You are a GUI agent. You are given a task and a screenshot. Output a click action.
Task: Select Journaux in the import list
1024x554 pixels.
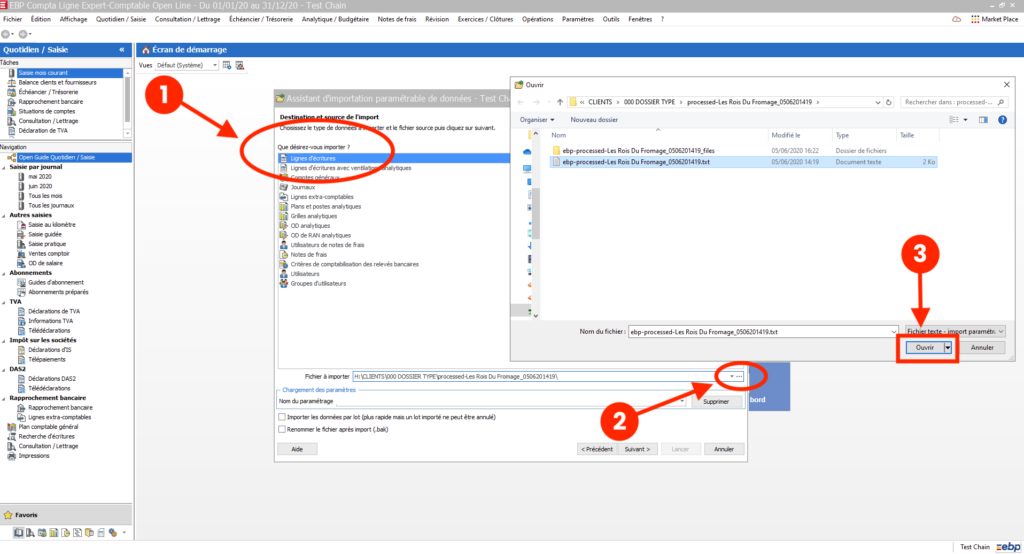[x=302, y=187]
